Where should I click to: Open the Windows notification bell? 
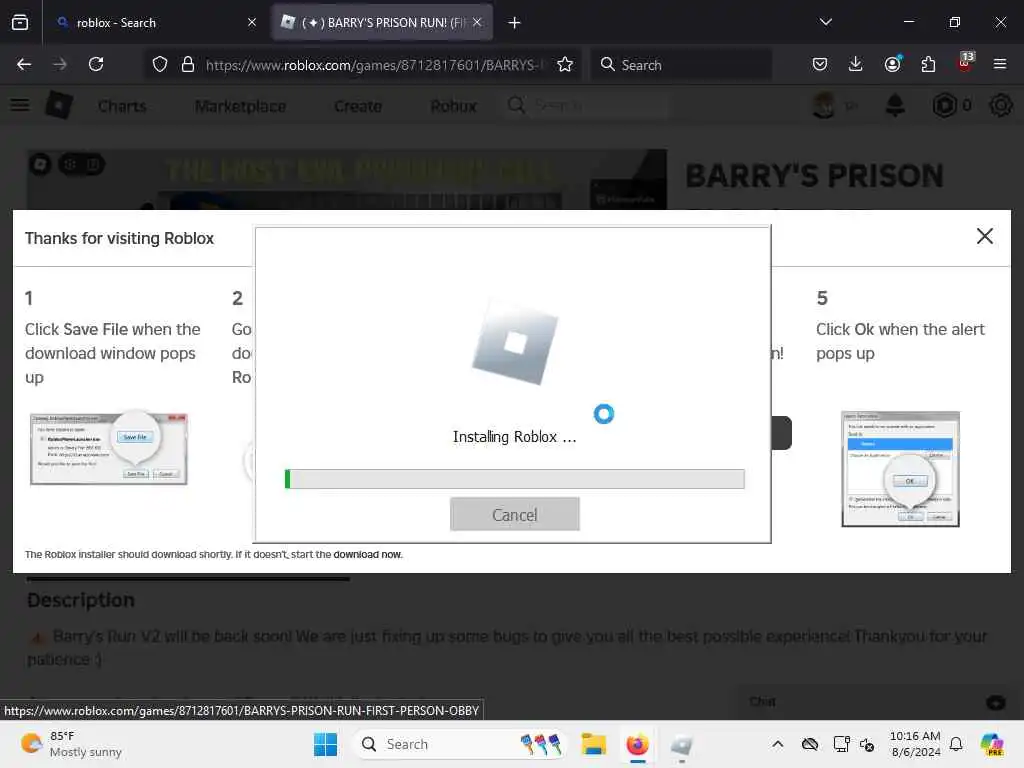click(x=956, y=744)
